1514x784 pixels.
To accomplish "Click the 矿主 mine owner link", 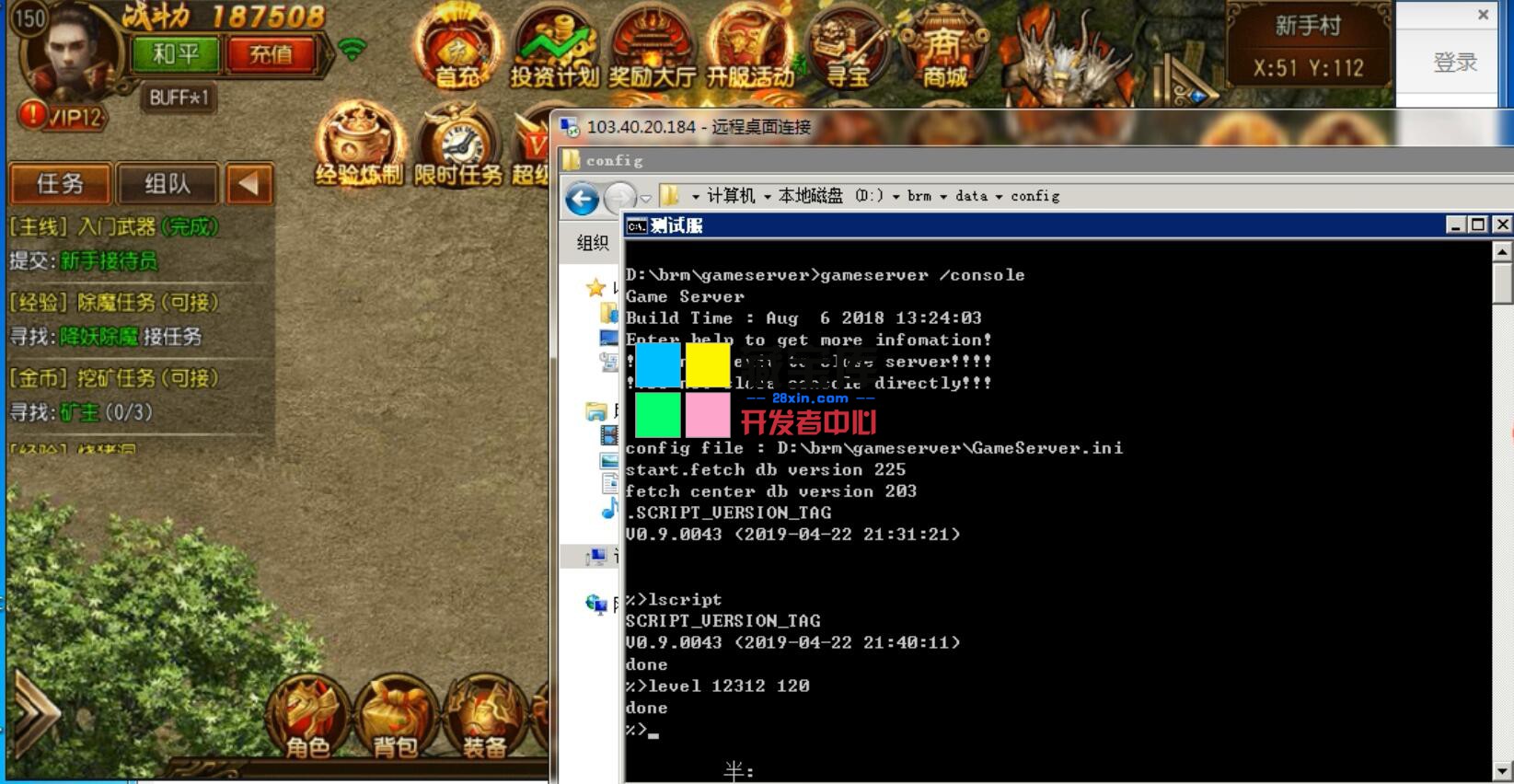I will 80,412.
